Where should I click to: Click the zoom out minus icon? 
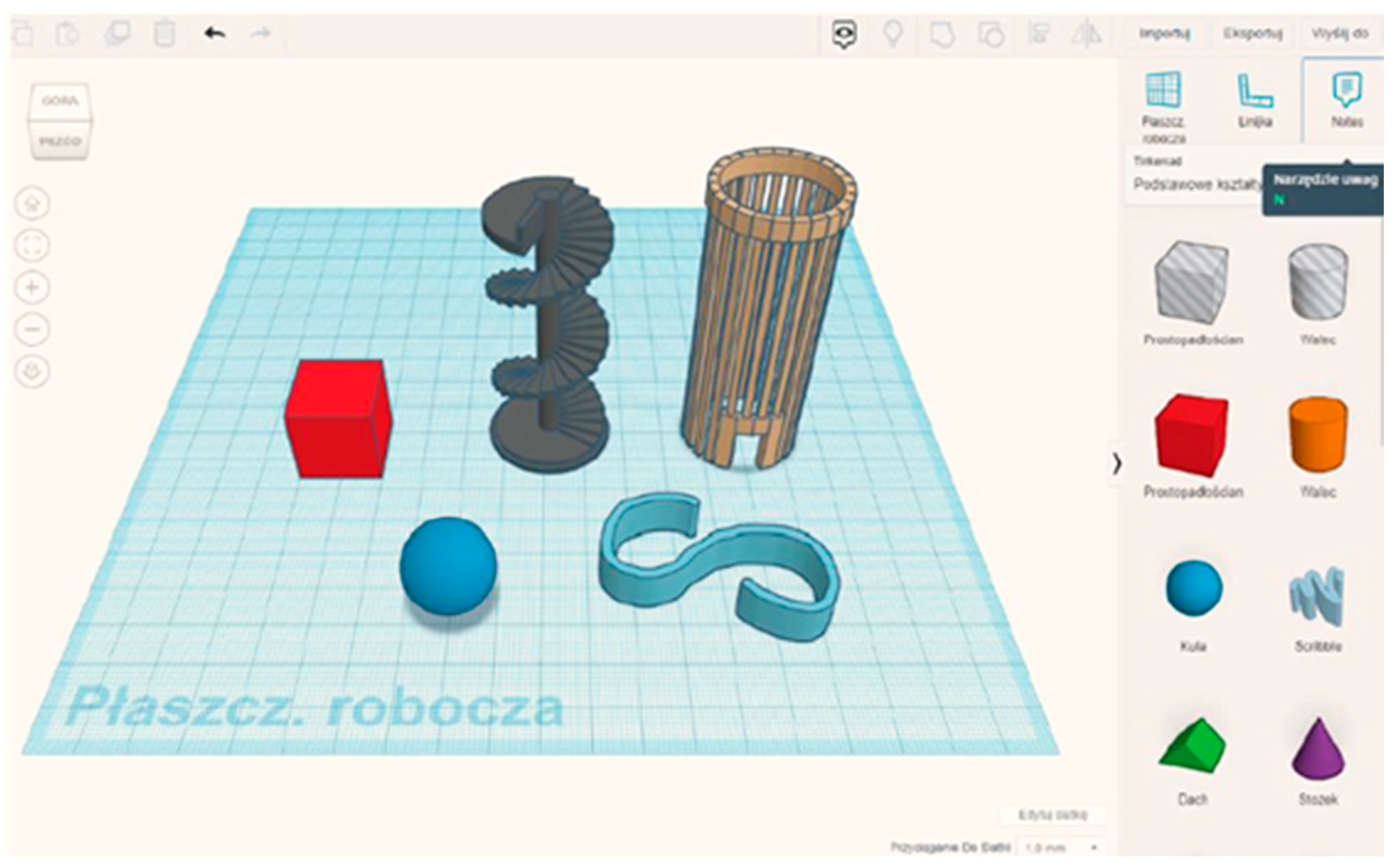pyautogui.click(x=32, y=329)
